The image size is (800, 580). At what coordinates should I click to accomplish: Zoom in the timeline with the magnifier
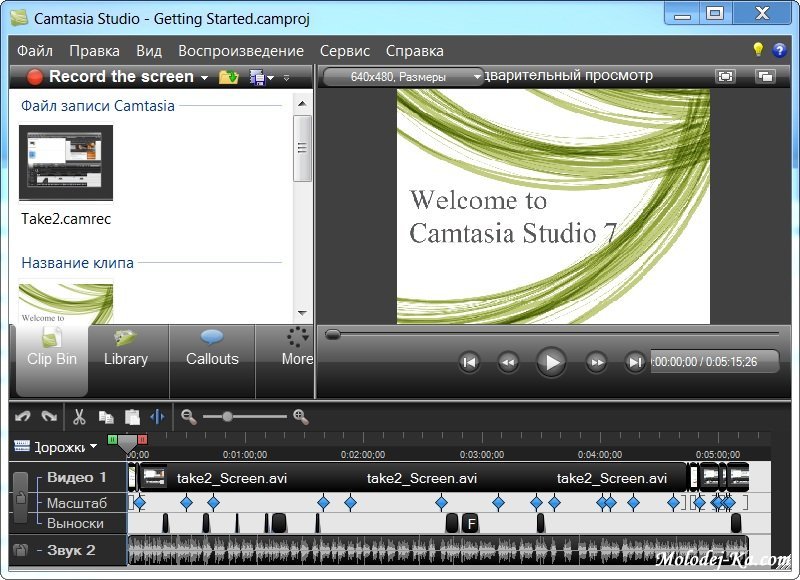click(x=301, y=417)
